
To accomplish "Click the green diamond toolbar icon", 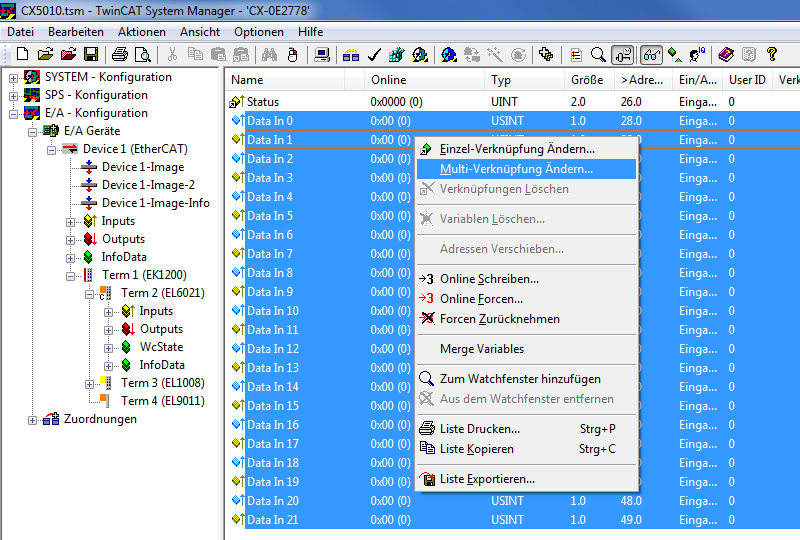I will (674, 54).
